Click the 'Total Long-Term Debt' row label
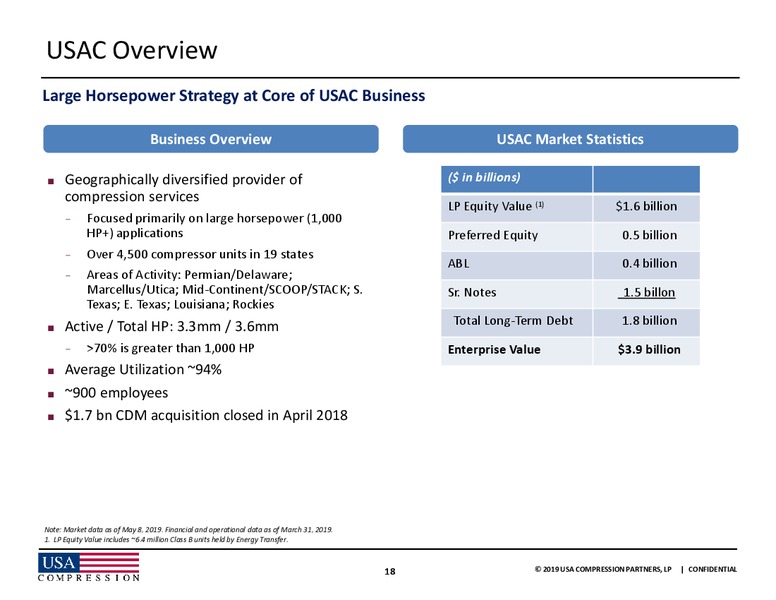The width and height of the screenshot is (776, 600). click(513, 321)
